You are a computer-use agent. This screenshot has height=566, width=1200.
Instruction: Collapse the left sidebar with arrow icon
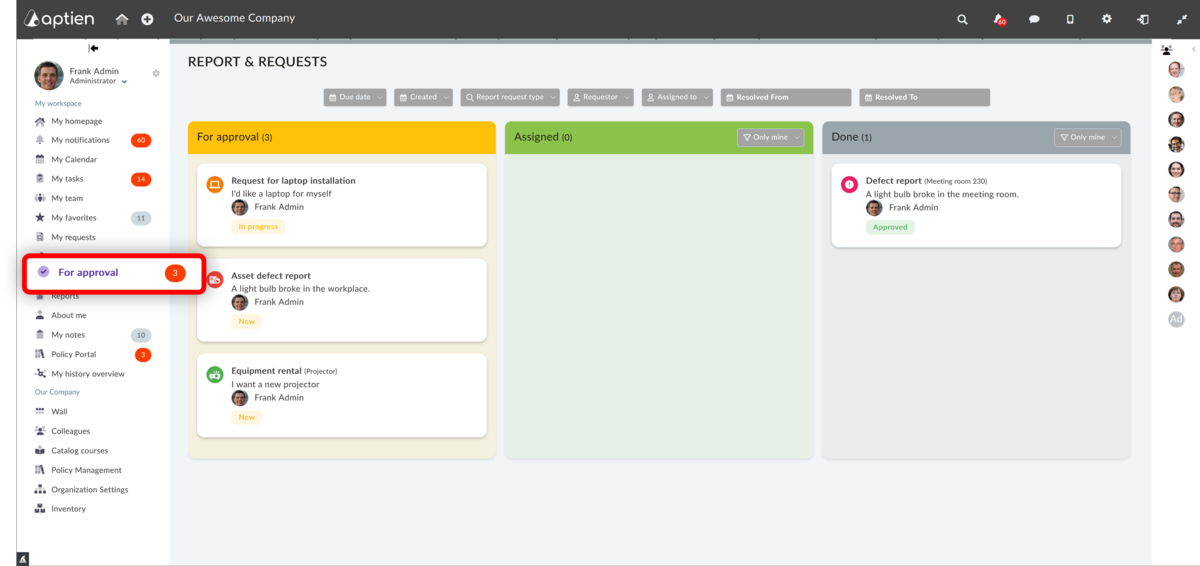pyautogui.click(x=93, y=48)
